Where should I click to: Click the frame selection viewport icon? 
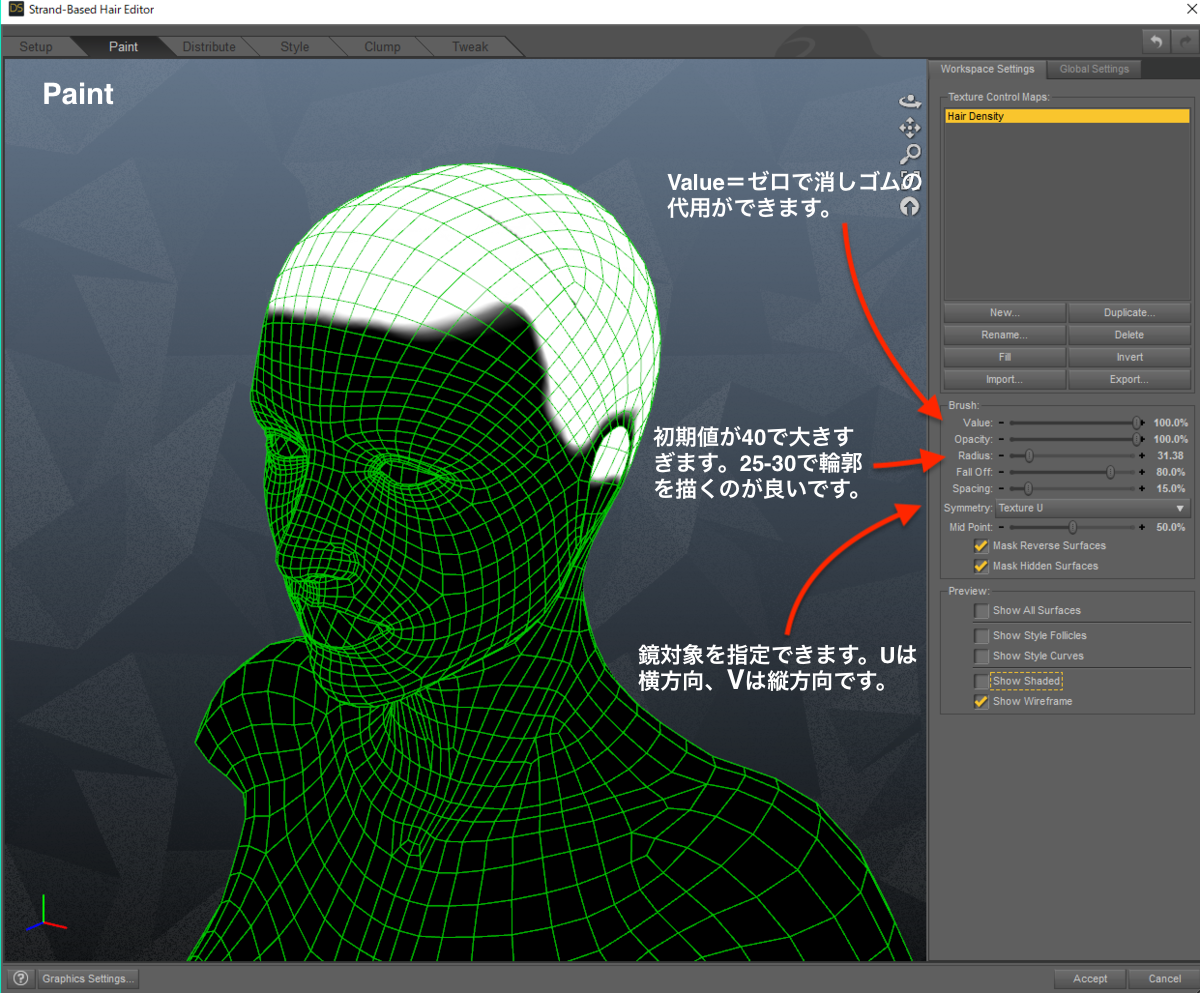(x=910, y=180)
